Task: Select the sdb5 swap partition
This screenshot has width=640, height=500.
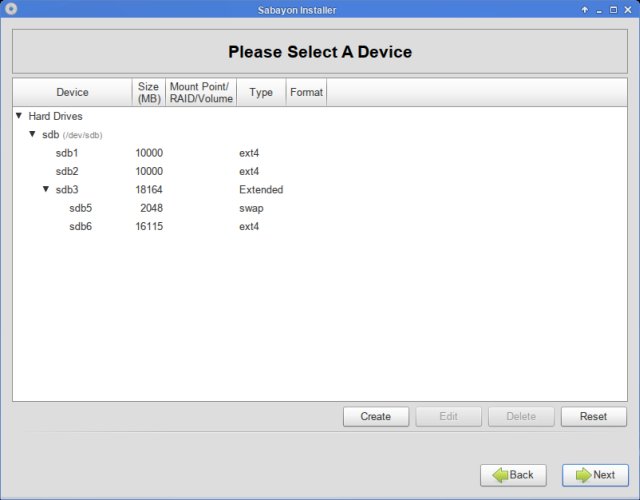Action: tap(320, 208)
